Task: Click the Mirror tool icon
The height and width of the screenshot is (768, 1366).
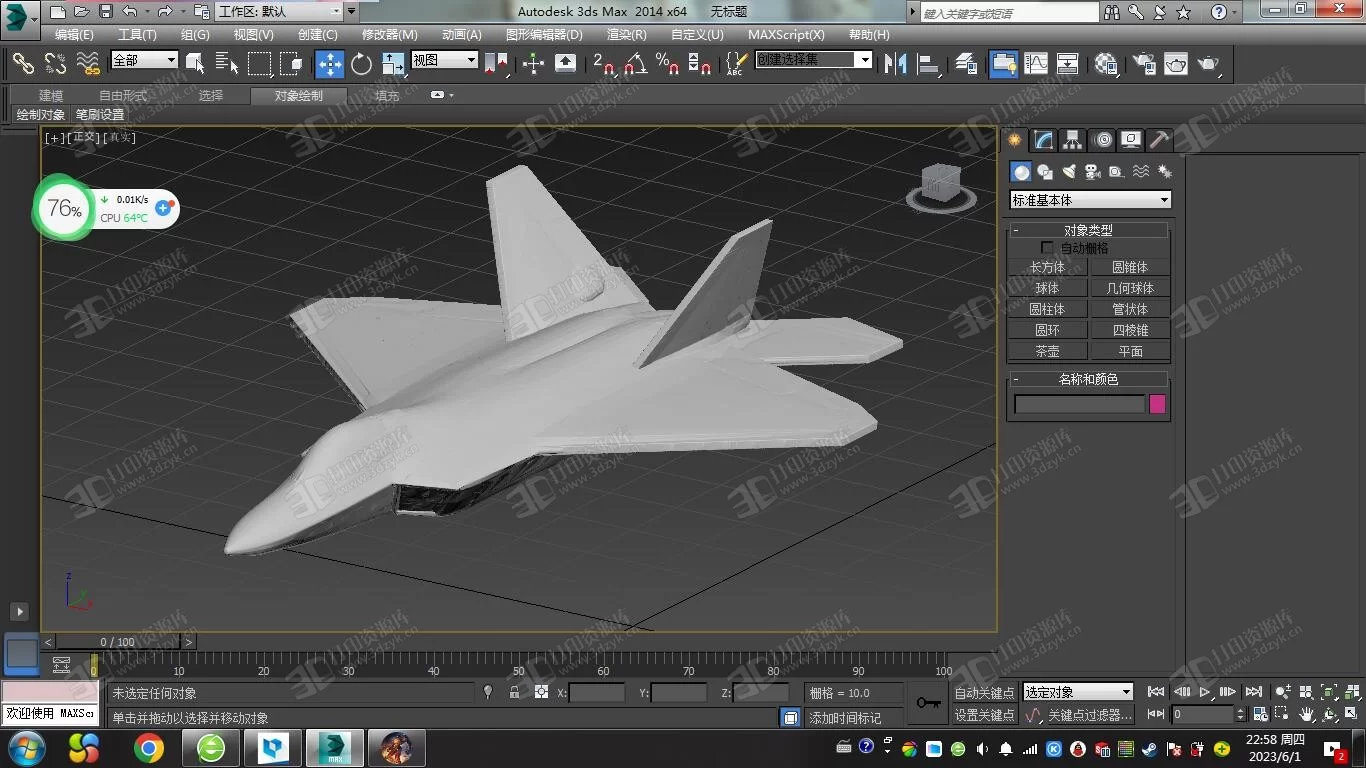Action: pyautogui.click(x=896, y=64)
